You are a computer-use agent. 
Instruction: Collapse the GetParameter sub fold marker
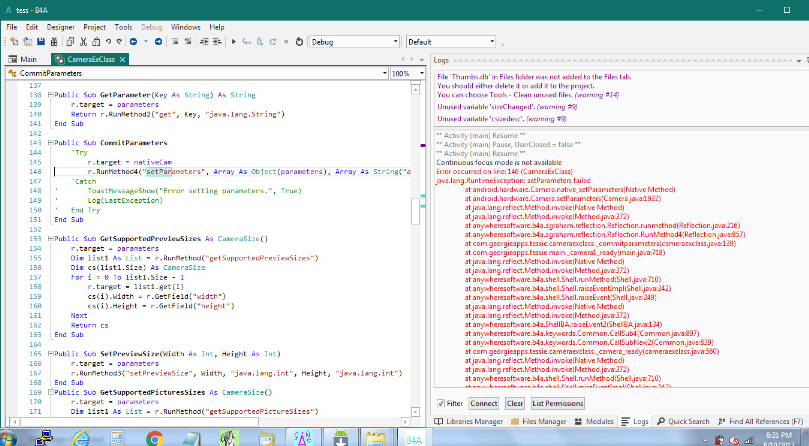pyautogui.click(x=53, y=94)
